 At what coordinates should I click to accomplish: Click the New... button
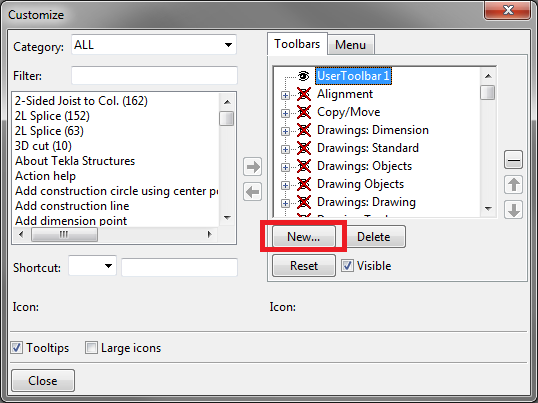click(304, 237)
